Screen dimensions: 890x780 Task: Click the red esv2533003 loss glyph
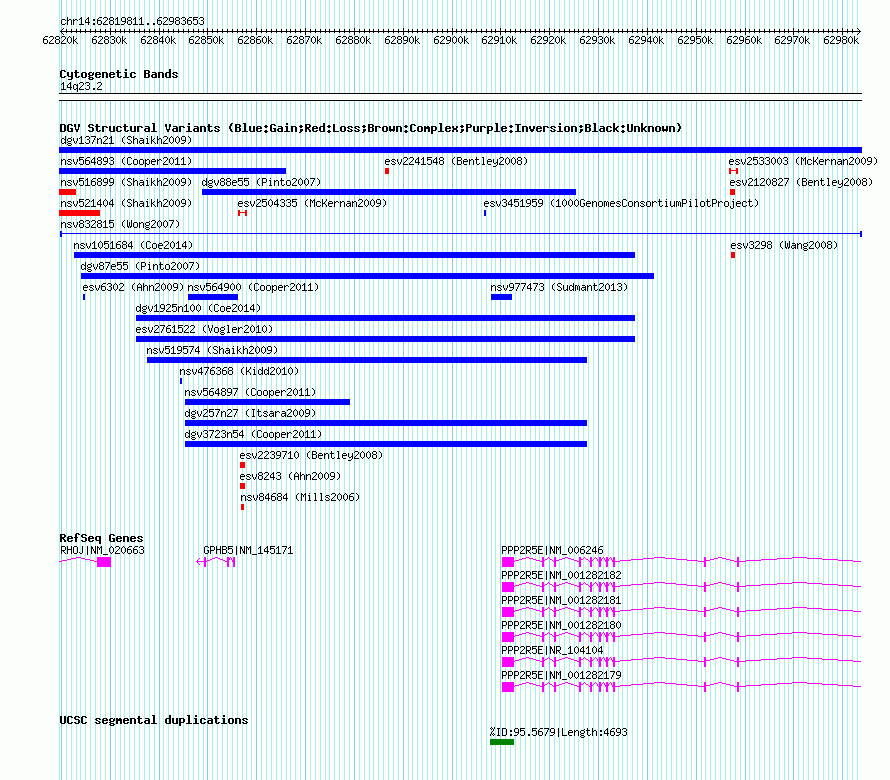click(x=733, y=171)
